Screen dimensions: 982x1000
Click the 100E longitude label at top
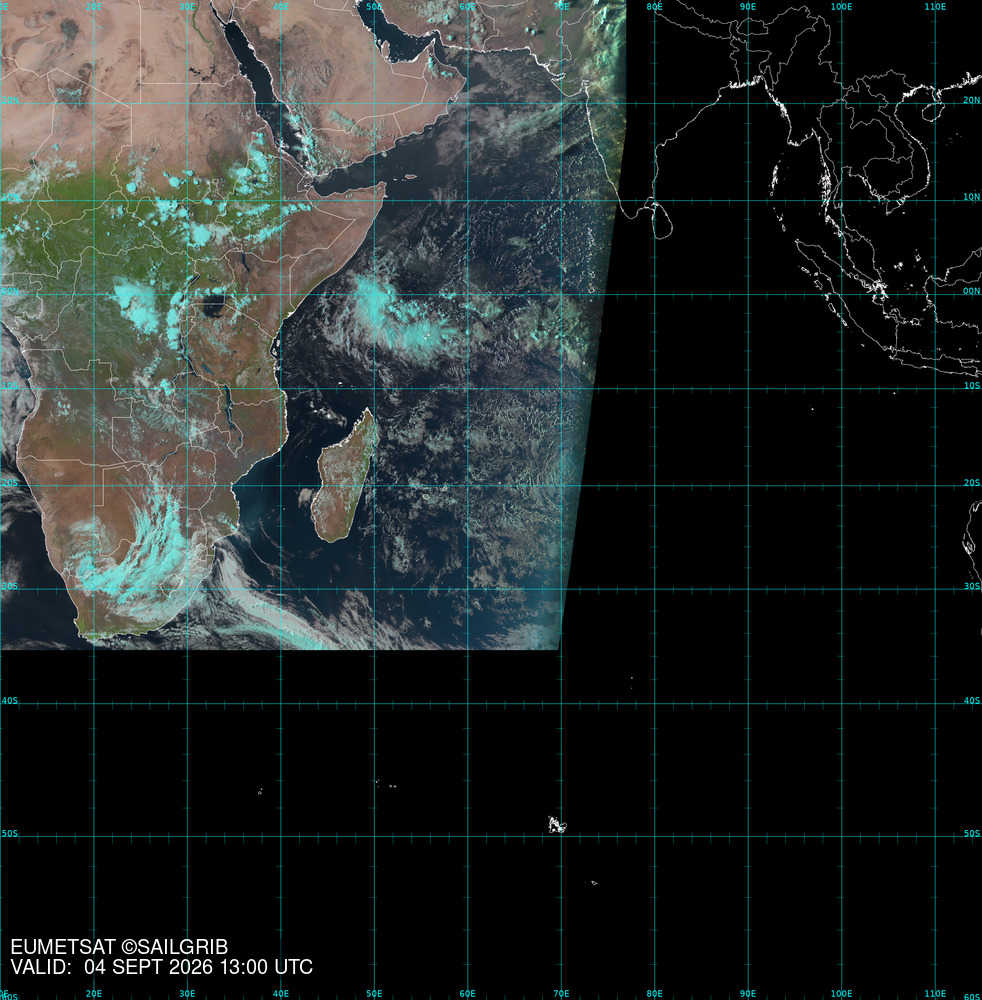point(841,6)
